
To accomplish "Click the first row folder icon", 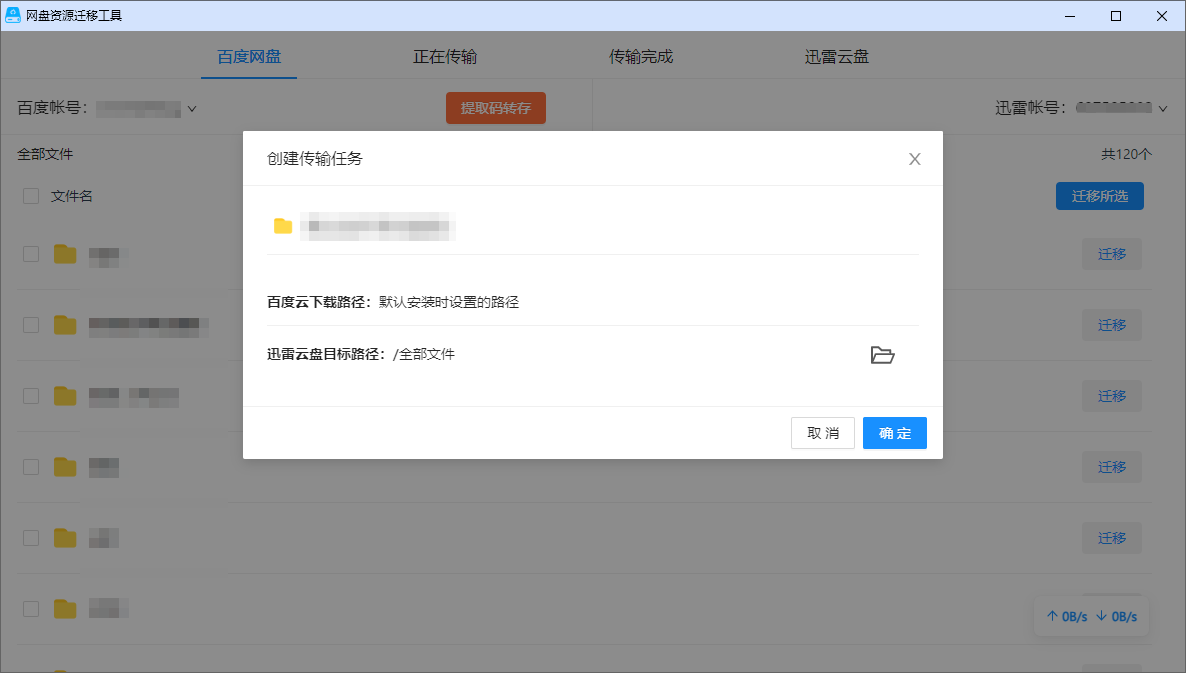I will point(65,254).
